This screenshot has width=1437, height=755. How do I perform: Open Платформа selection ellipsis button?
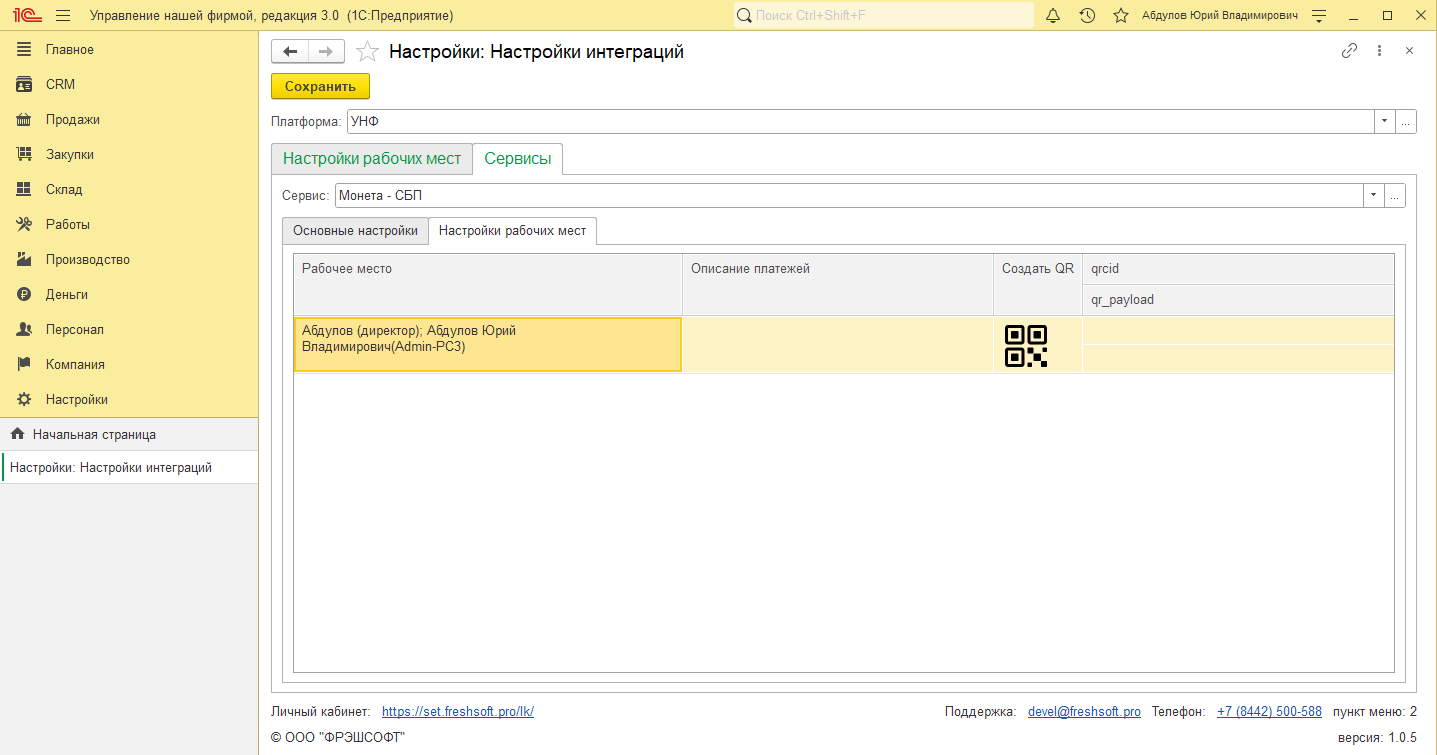coord(1406,121)
